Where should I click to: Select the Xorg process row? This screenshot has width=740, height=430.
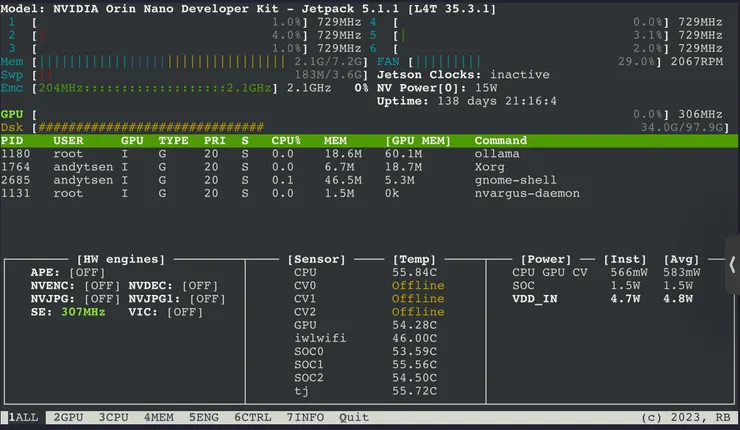coord(369,167)
